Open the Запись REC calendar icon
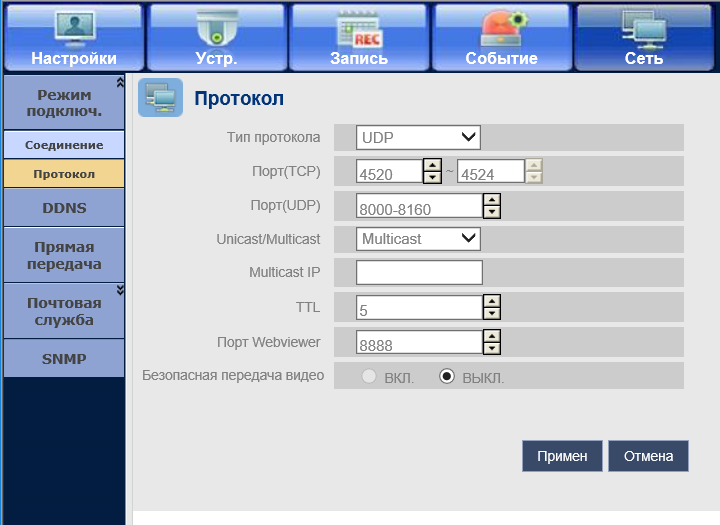 (x=359, y=26)
